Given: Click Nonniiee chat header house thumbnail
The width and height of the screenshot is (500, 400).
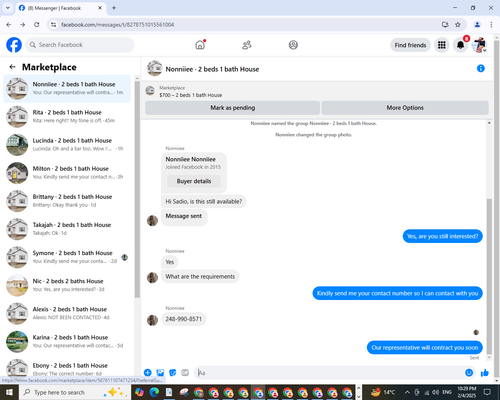Looking at the screenshot, I should [155, 68].
